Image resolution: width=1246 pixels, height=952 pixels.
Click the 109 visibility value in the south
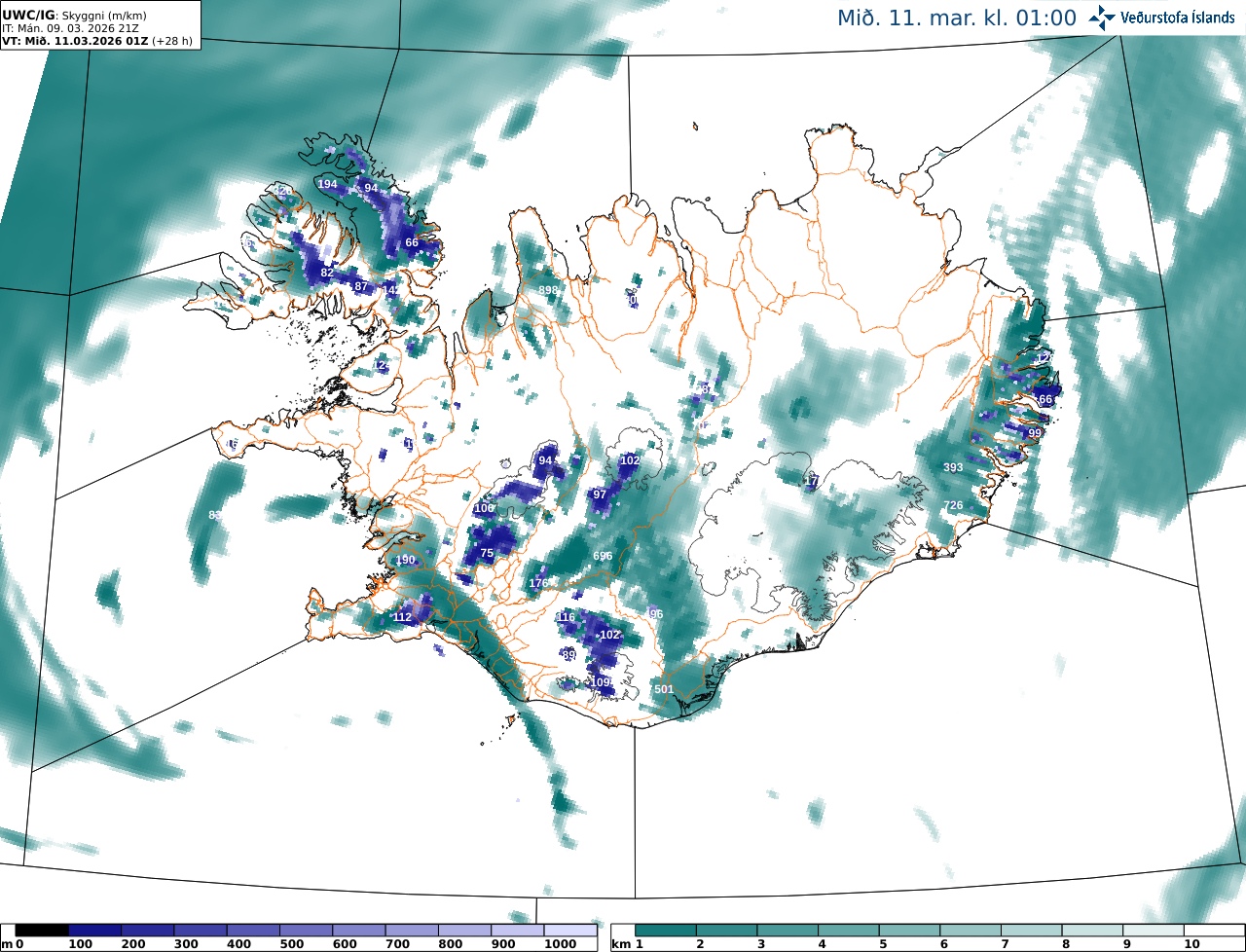[601, 682]
